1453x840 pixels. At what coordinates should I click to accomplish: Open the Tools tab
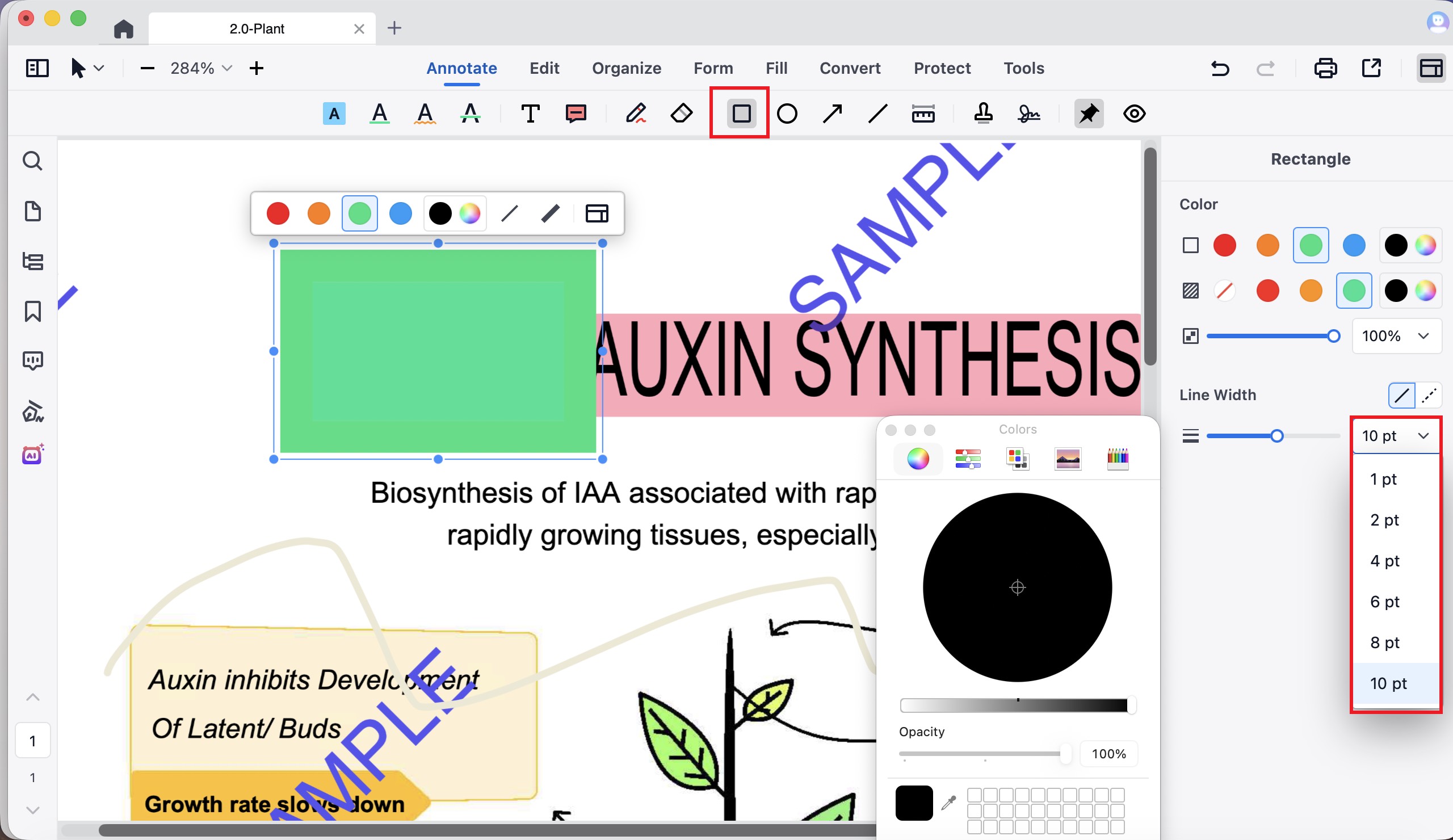(1023, 68)
